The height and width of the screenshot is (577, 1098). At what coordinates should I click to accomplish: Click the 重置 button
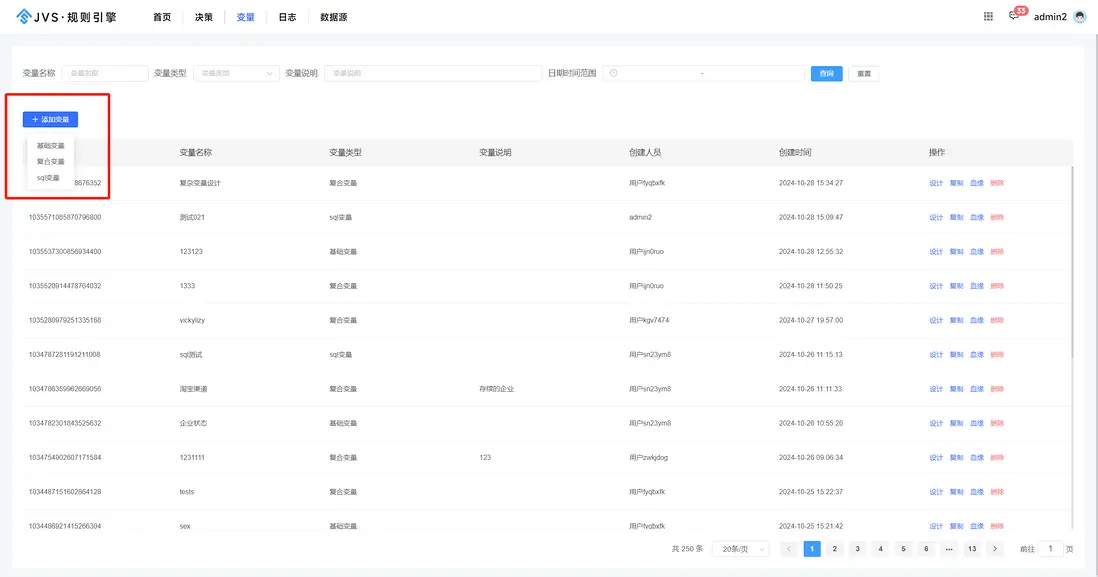[x=864, y=74]
